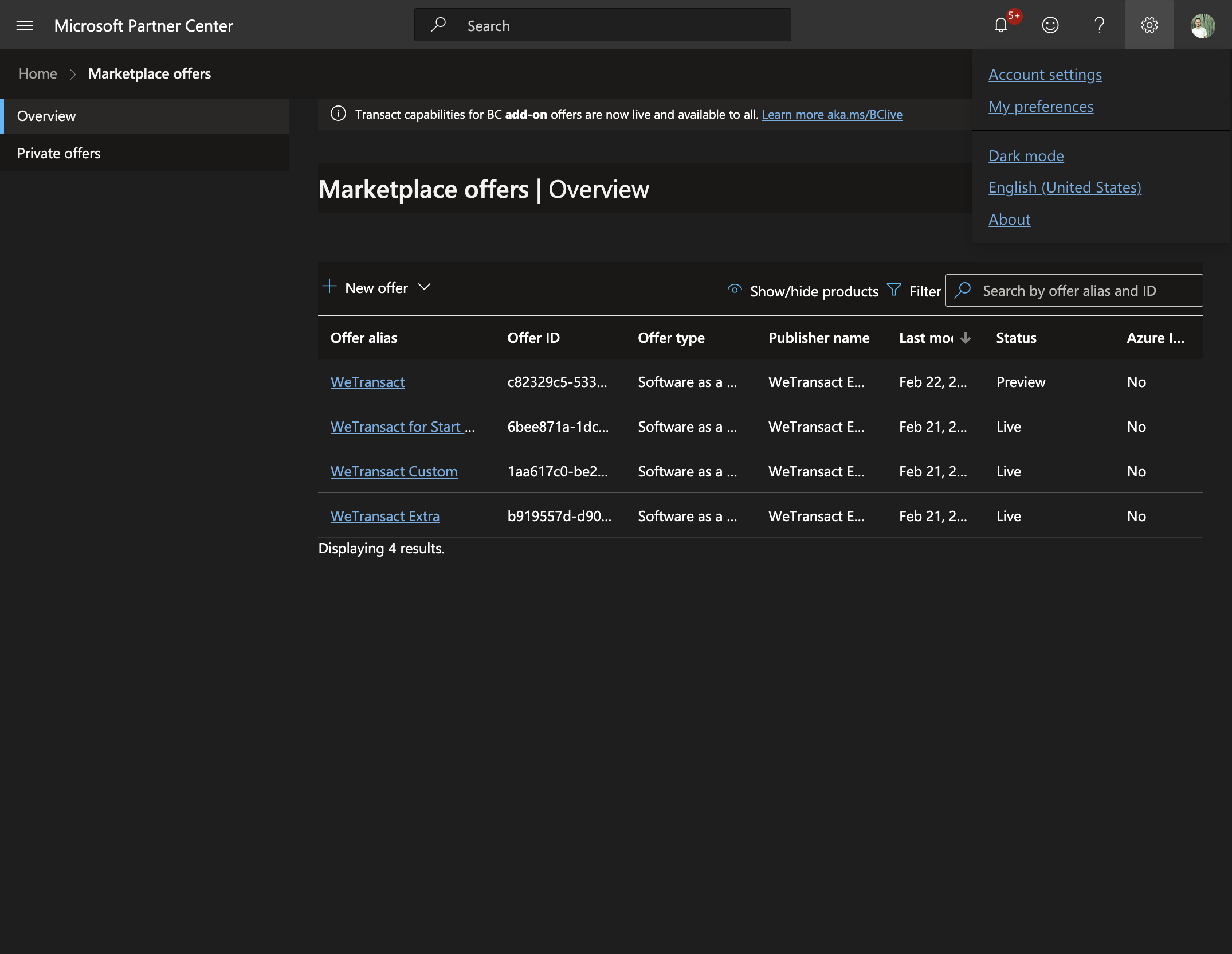This screenshot has height=954, width=1232.
Task: Open the WeTransact offer
Action: pyautogui.click(x=367, y=382)
